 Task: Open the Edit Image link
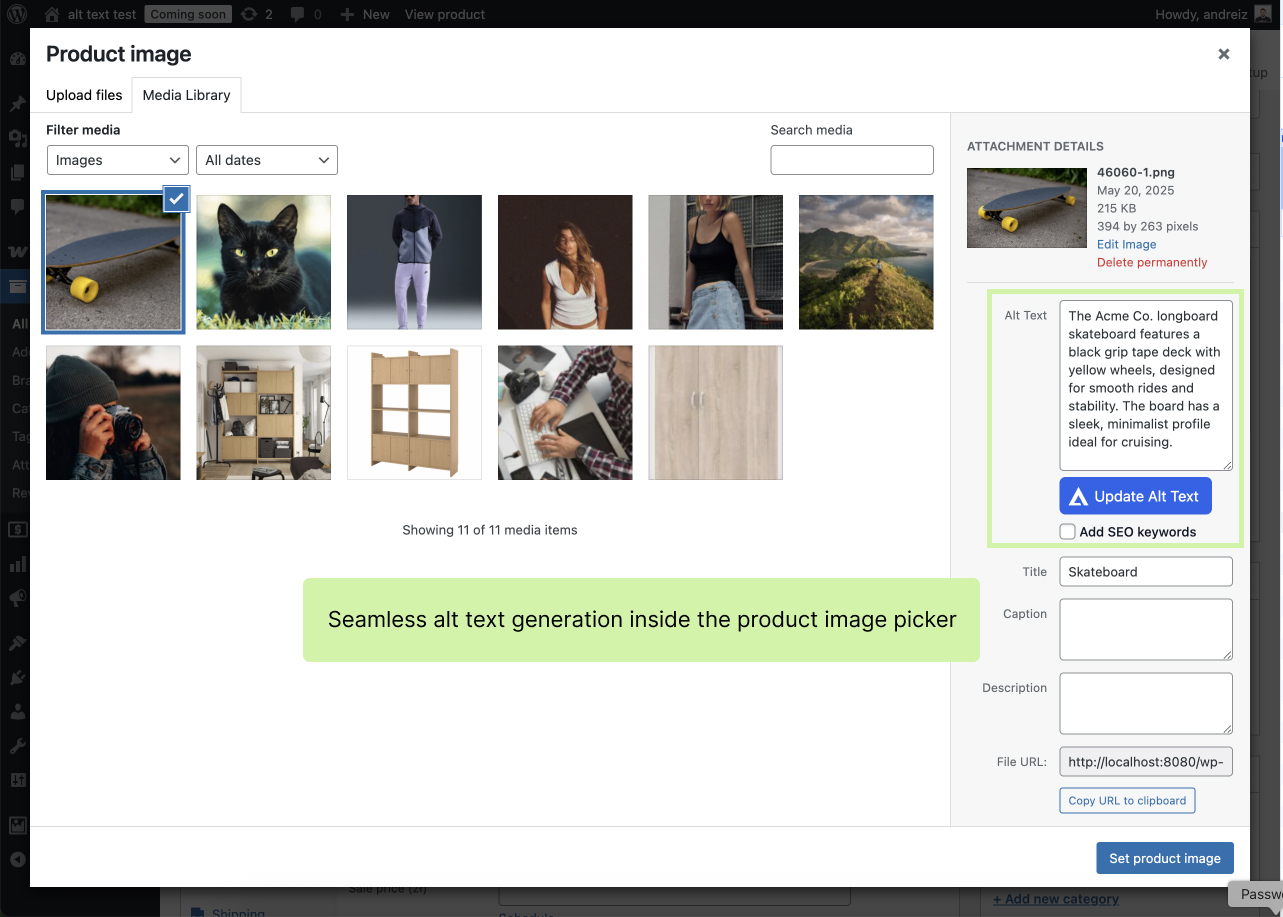(1126, 244)
